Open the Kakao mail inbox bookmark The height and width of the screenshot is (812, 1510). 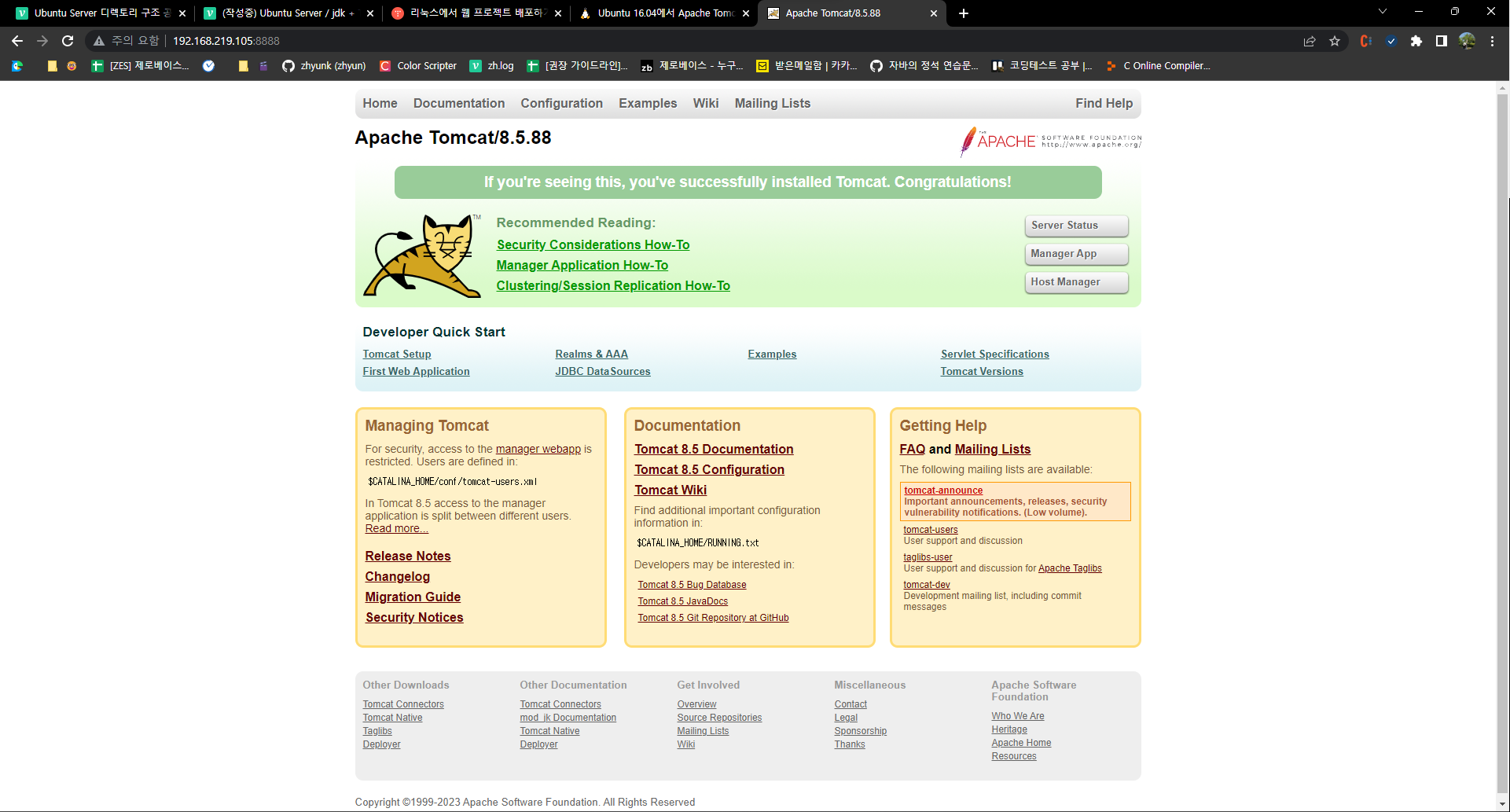pos(807,66)
